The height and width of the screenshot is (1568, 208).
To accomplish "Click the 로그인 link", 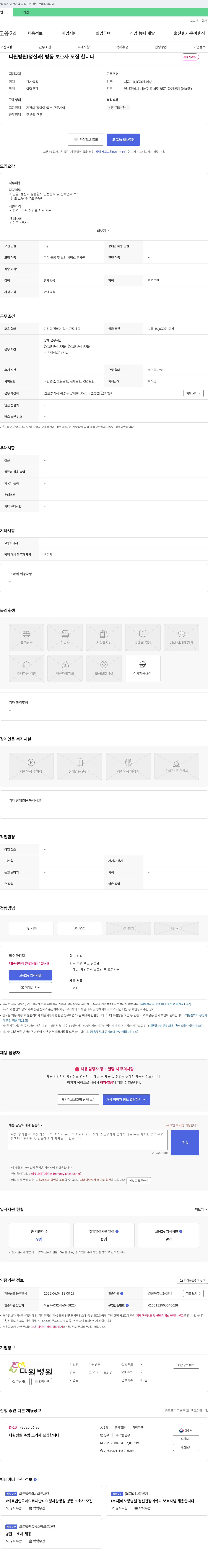I will [194, 21].
